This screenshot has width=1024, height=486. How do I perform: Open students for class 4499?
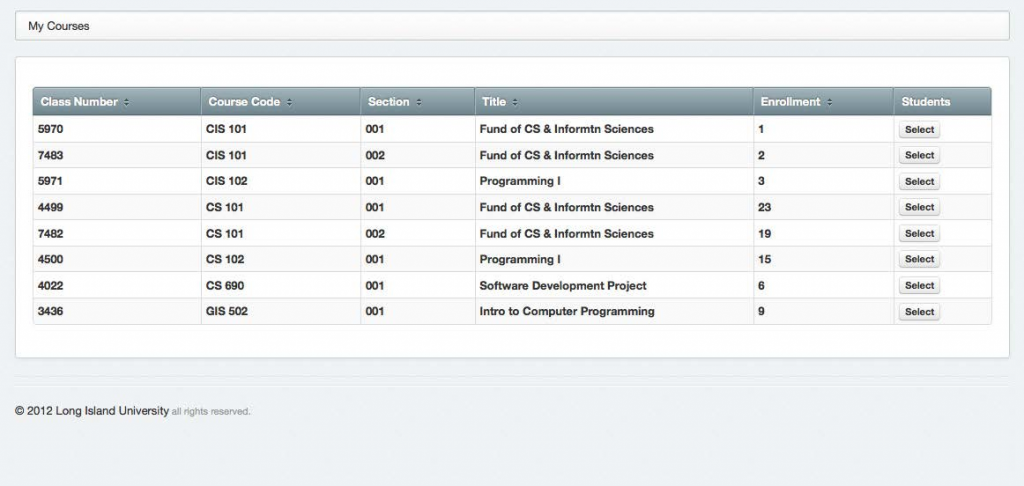pos(919,208)
